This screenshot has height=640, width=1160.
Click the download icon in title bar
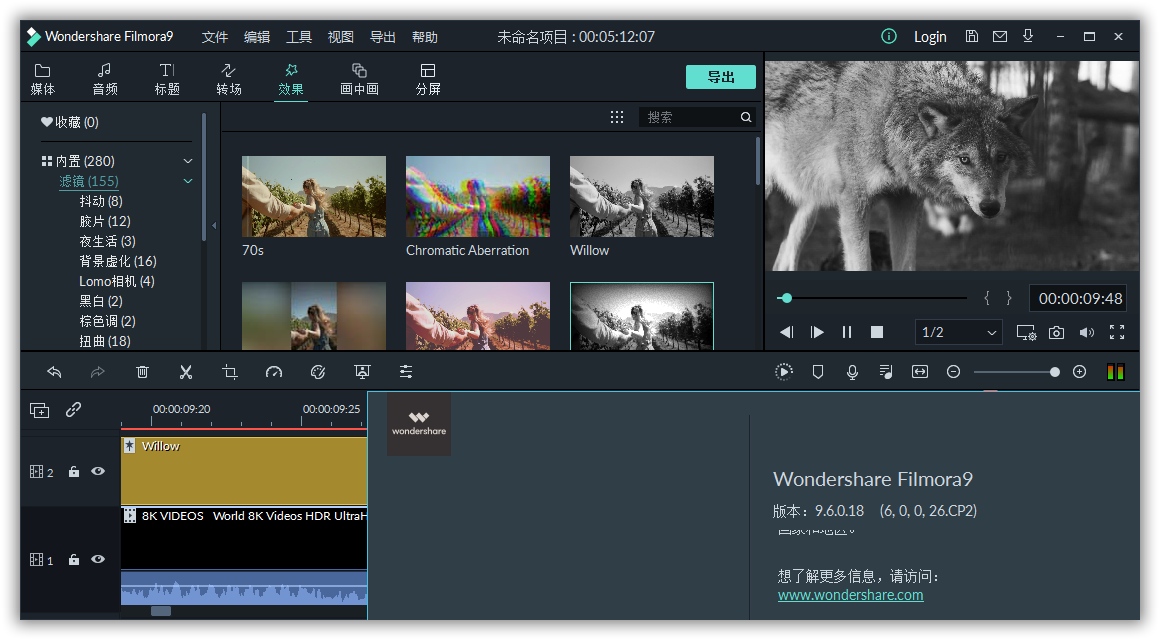click(x=1028, y=36)
